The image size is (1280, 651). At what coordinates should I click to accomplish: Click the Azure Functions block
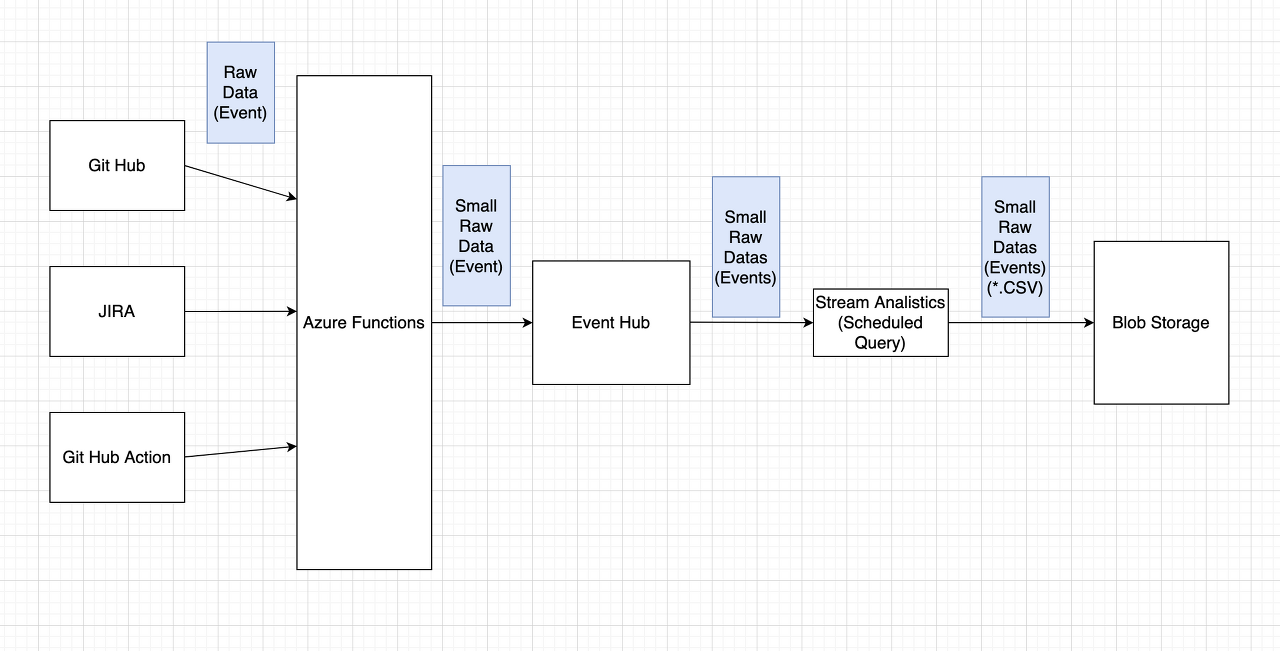point(364,323)
